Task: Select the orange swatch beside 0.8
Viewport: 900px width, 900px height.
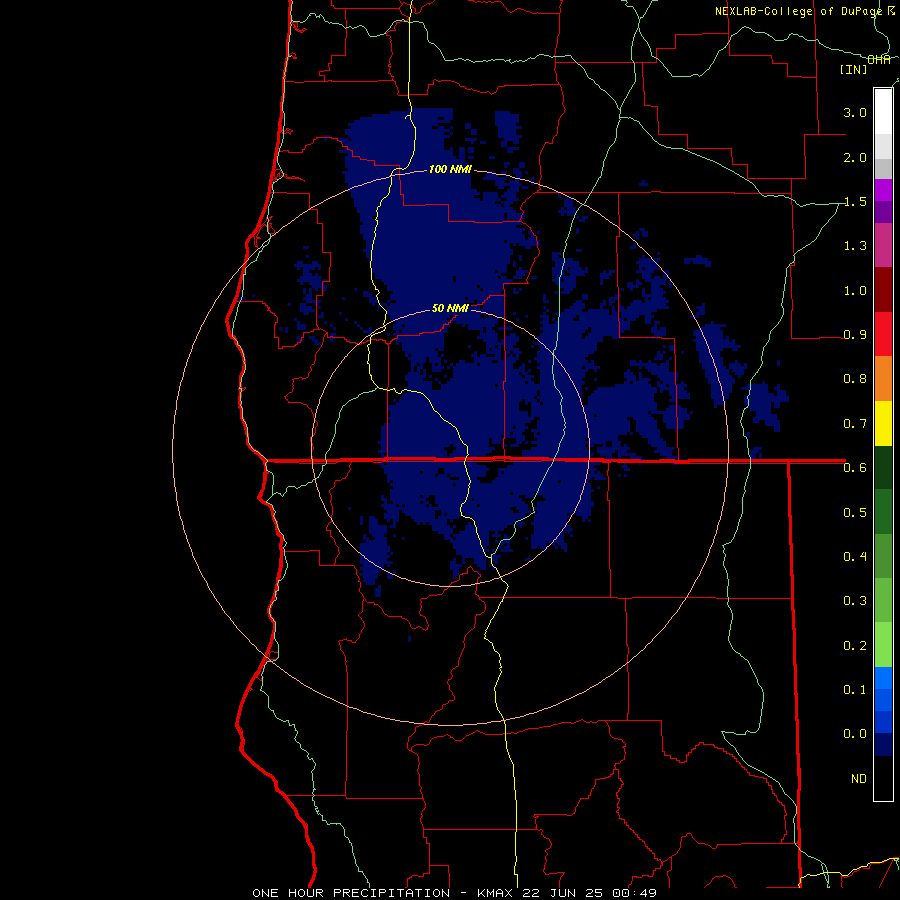Action: pos(883,378)
